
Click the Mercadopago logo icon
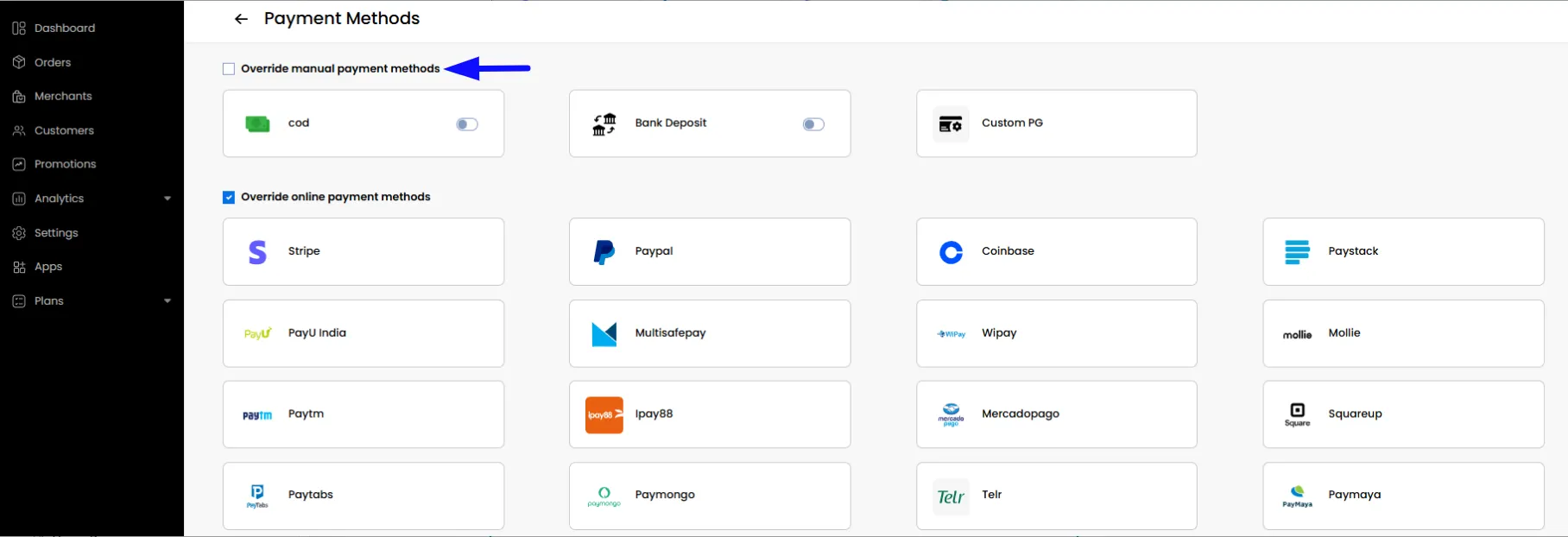951,415
